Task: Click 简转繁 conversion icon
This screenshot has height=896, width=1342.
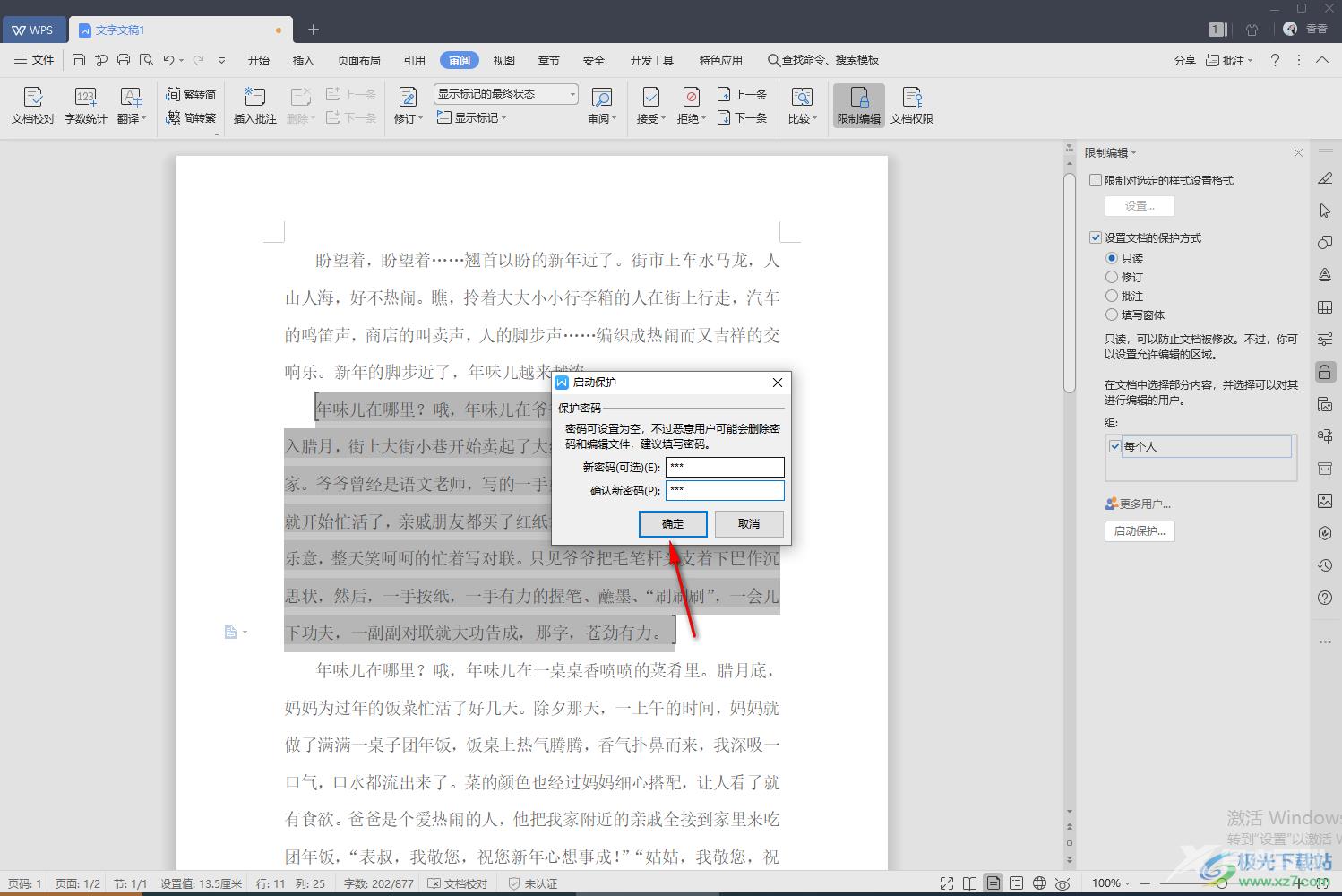Action: (191, 117)
